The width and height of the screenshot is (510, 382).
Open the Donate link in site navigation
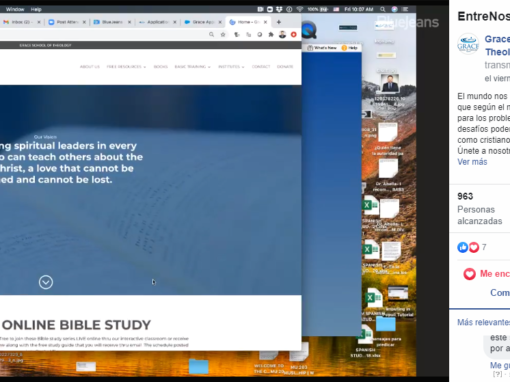pyautogui.click(x=285, y=67)
